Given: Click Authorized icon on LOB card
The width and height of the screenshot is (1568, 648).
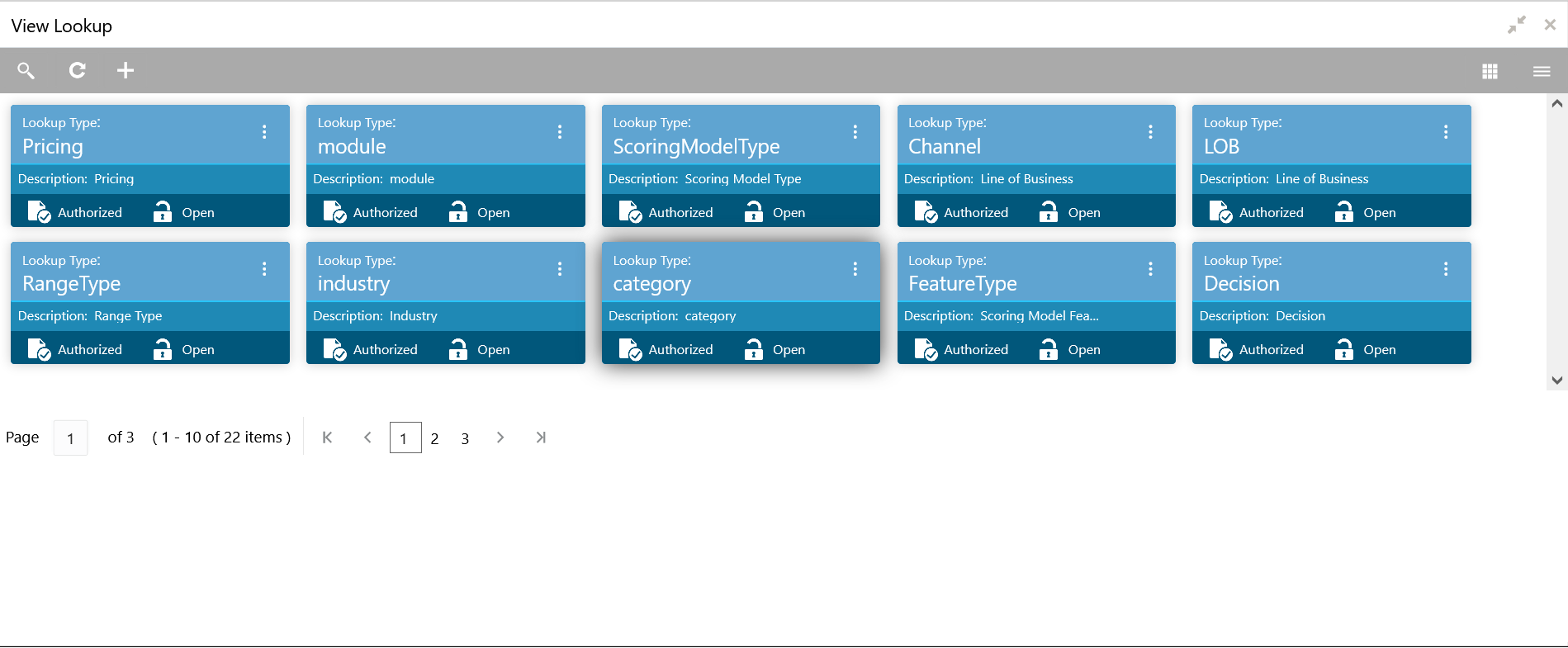Looking at the screenshot, I should [x=1220, y=212].
